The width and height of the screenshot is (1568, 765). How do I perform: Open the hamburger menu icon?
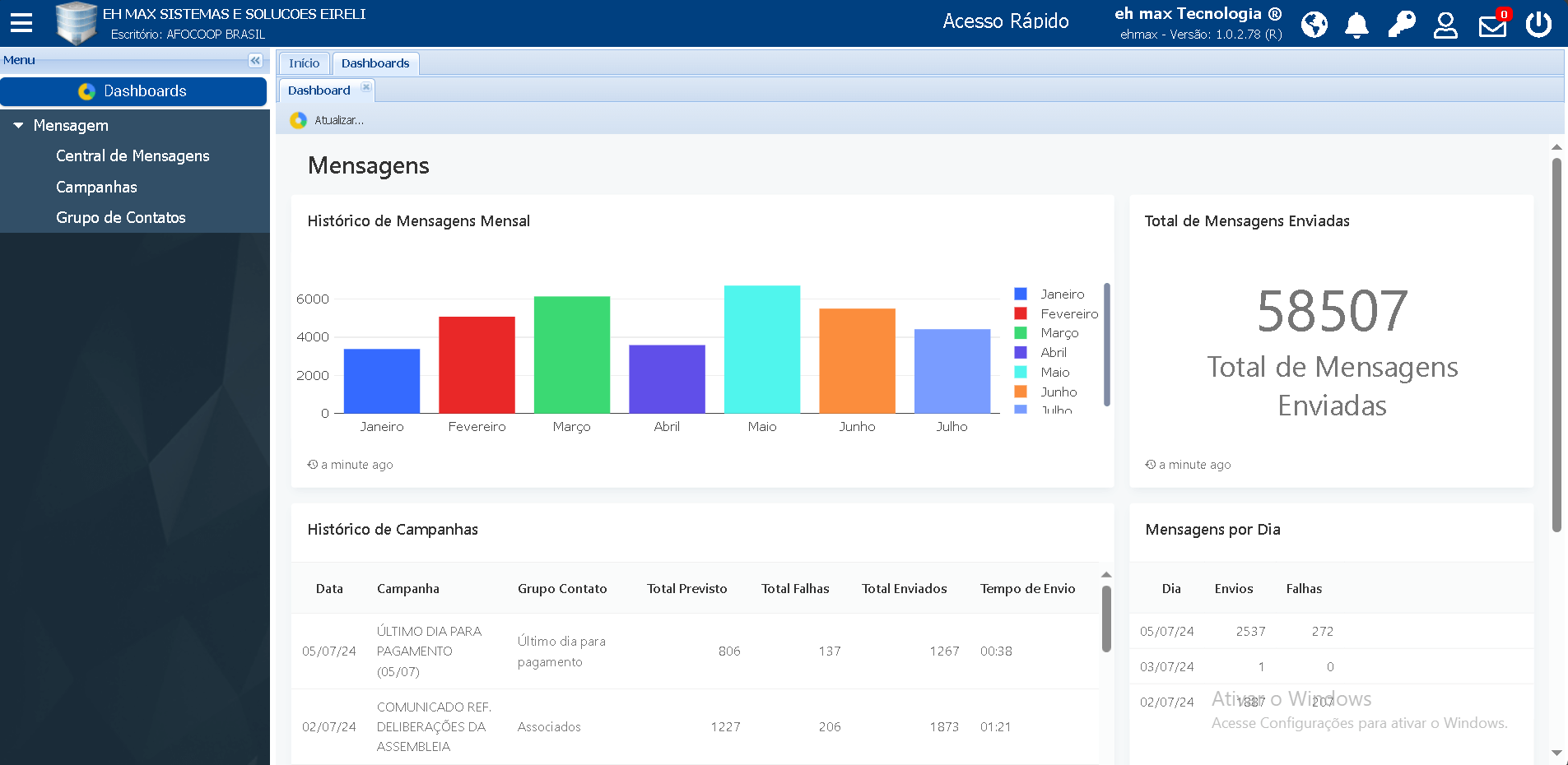point(21,23)
